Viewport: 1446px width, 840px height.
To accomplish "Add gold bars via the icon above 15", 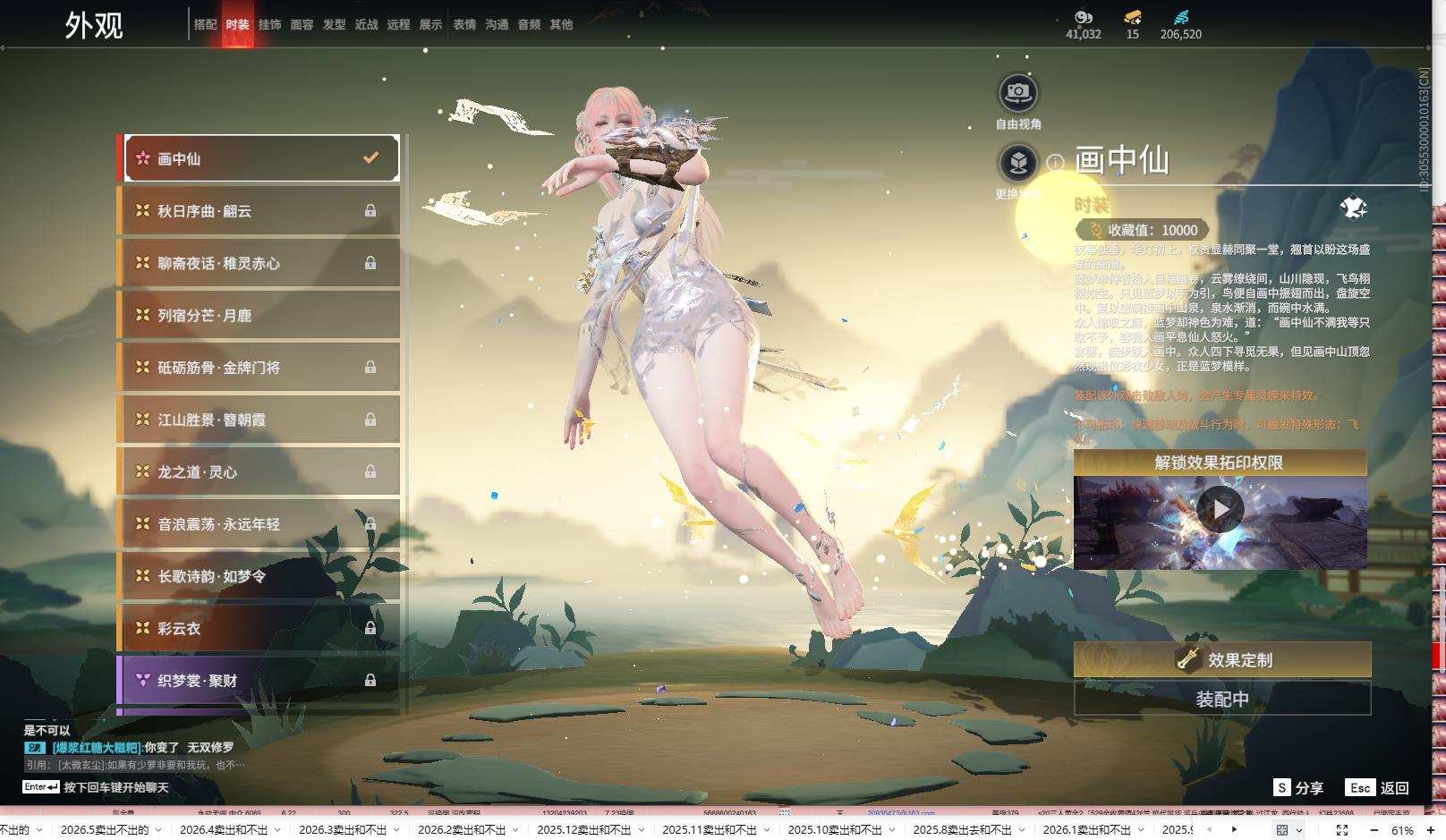I will click(1133, 17).
